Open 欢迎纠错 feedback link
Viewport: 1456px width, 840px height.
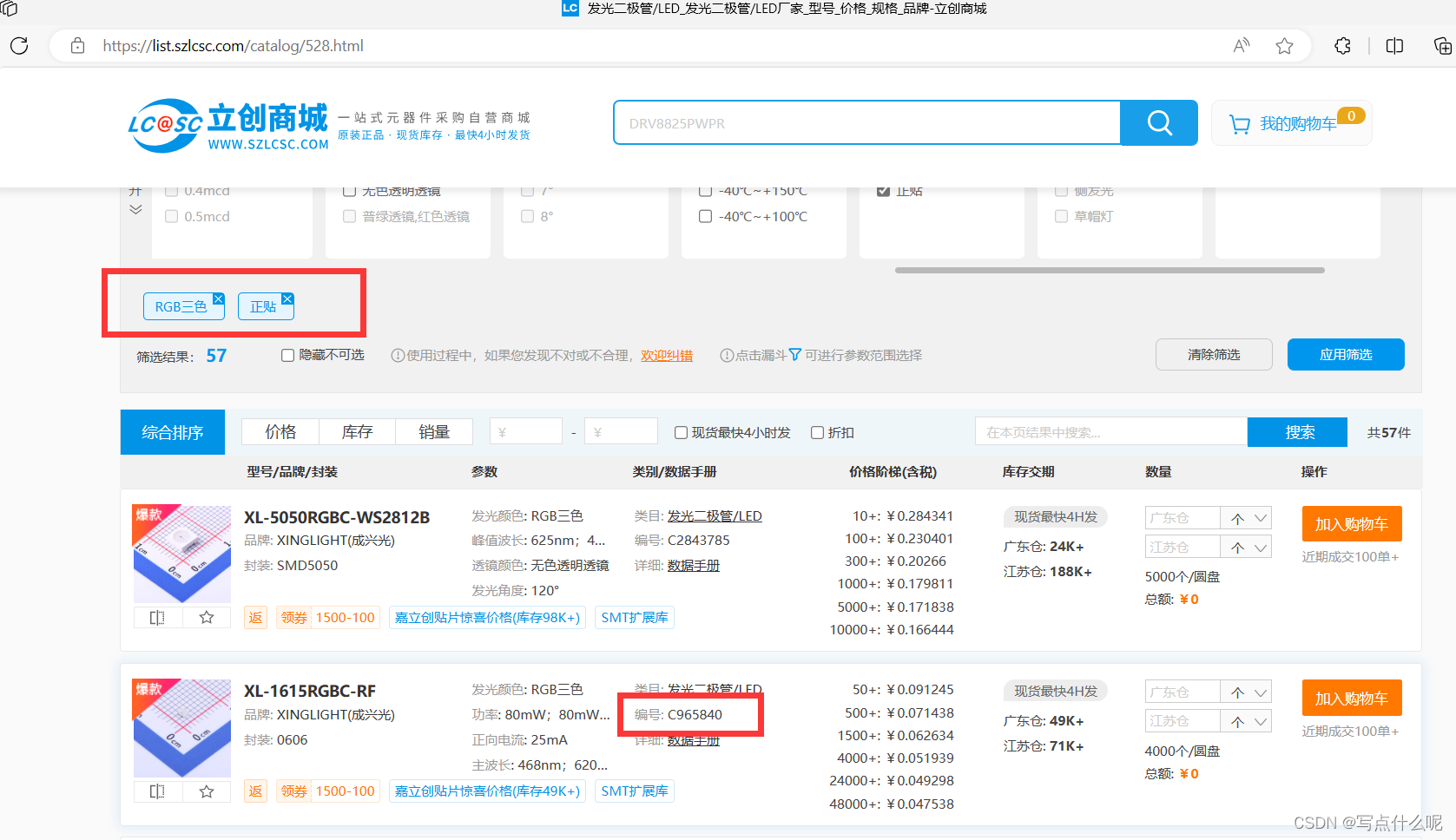(x=667, y=356)
